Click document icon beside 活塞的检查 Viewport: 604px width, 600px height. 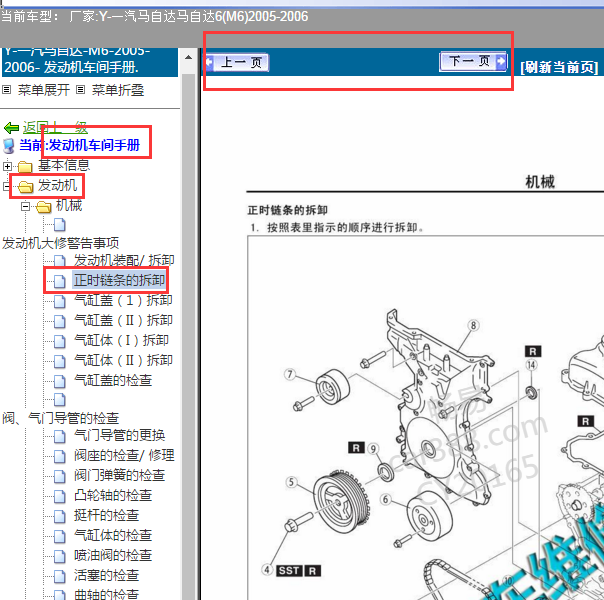pyautogui.click(x=60, y=577)
